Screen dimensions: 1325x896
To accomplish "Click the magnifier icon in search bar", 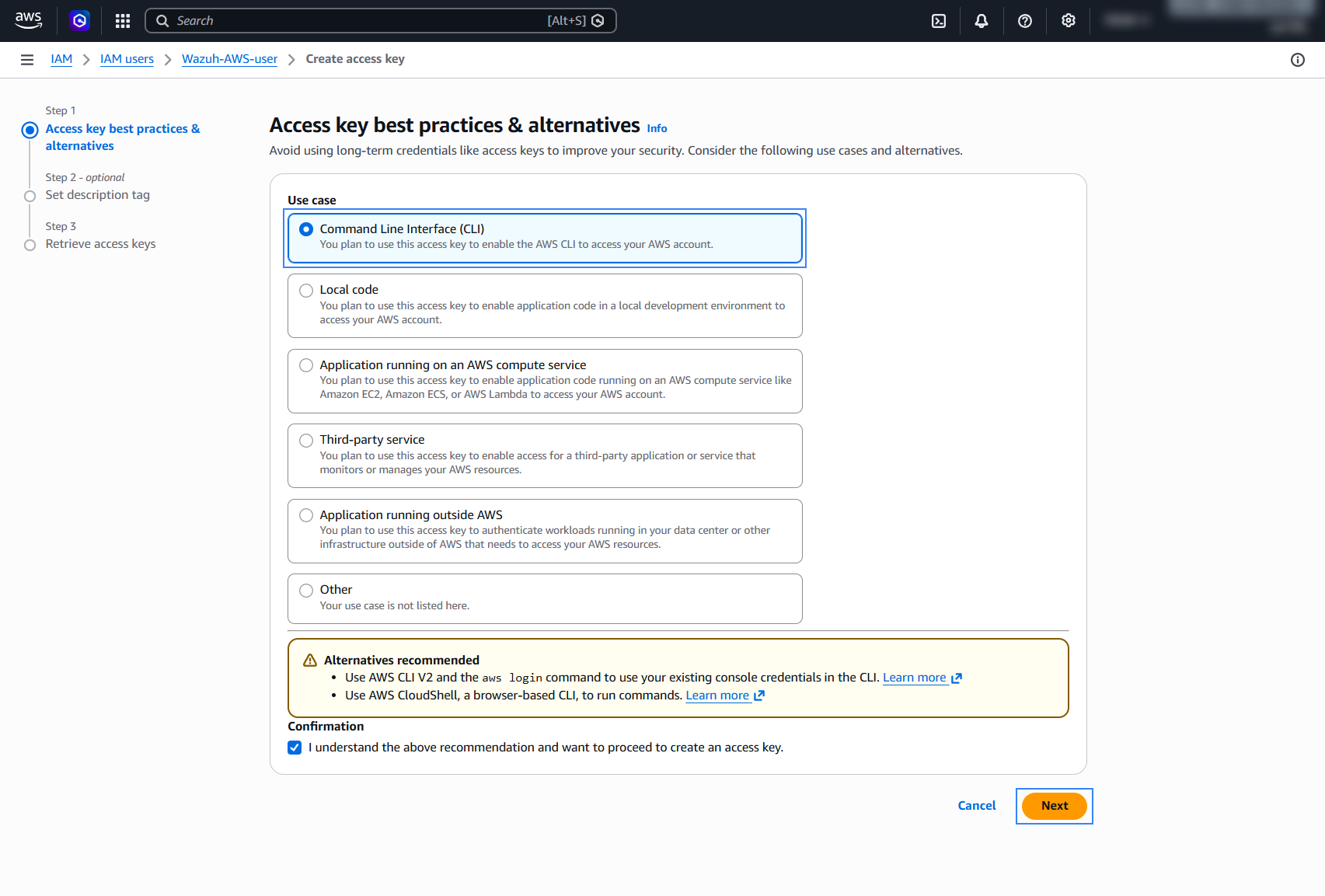I will pos(162,21).
